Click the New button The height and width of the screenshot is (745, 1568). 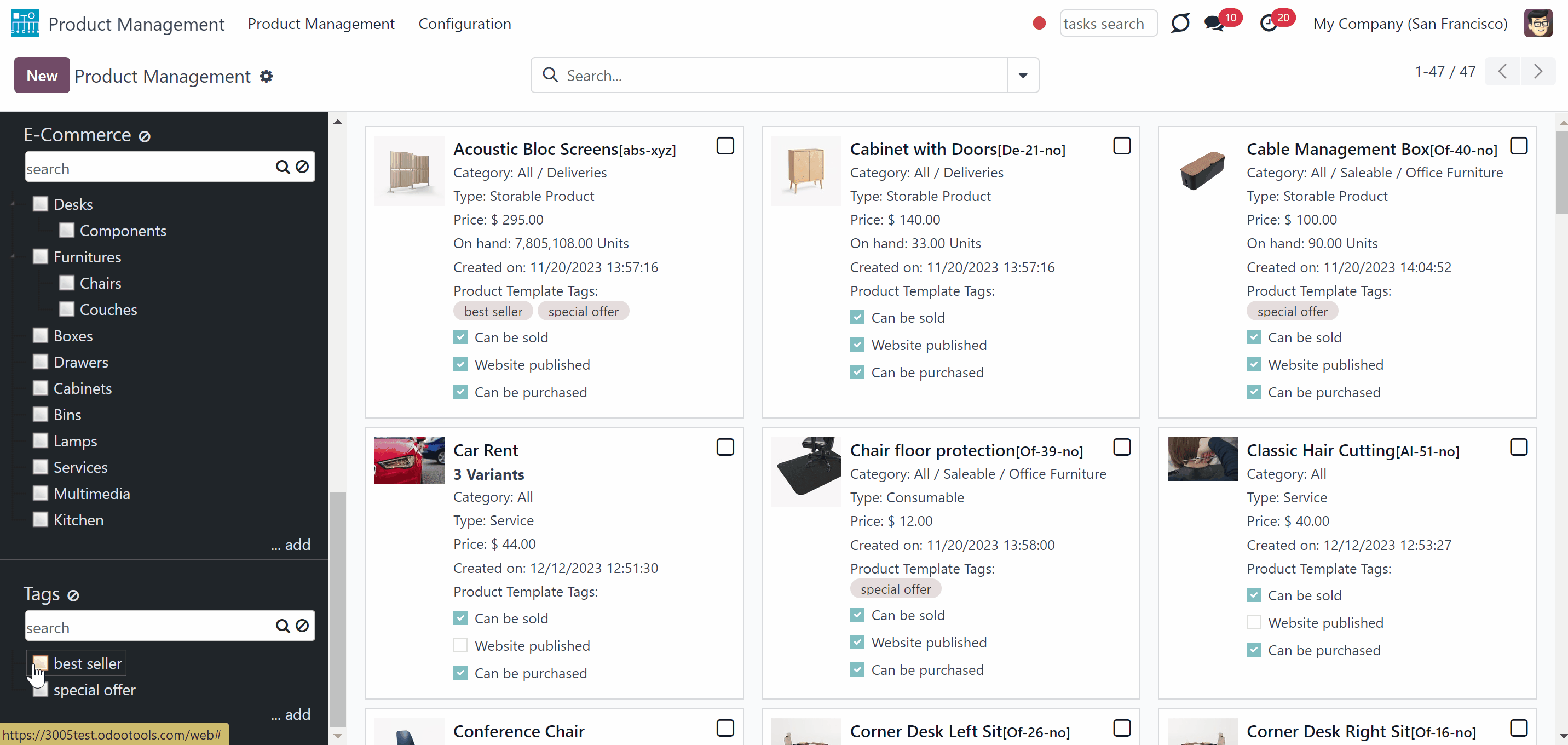click(42, 76)
